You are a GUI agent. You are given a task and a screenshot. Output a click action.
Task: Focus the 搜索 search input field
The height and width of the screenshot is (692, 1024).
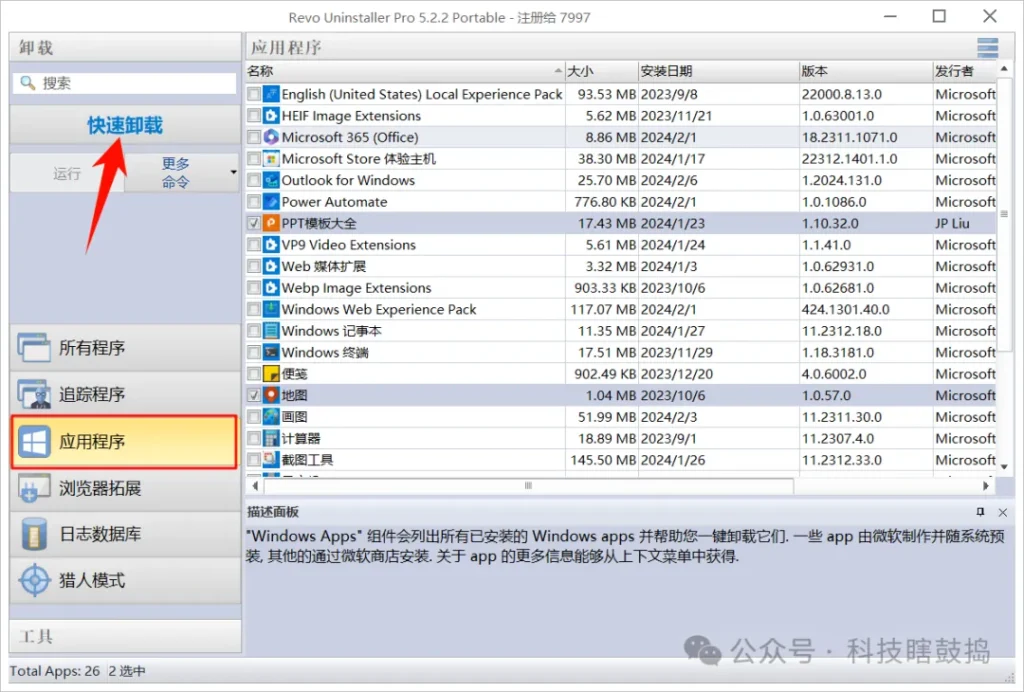(125, 83)
